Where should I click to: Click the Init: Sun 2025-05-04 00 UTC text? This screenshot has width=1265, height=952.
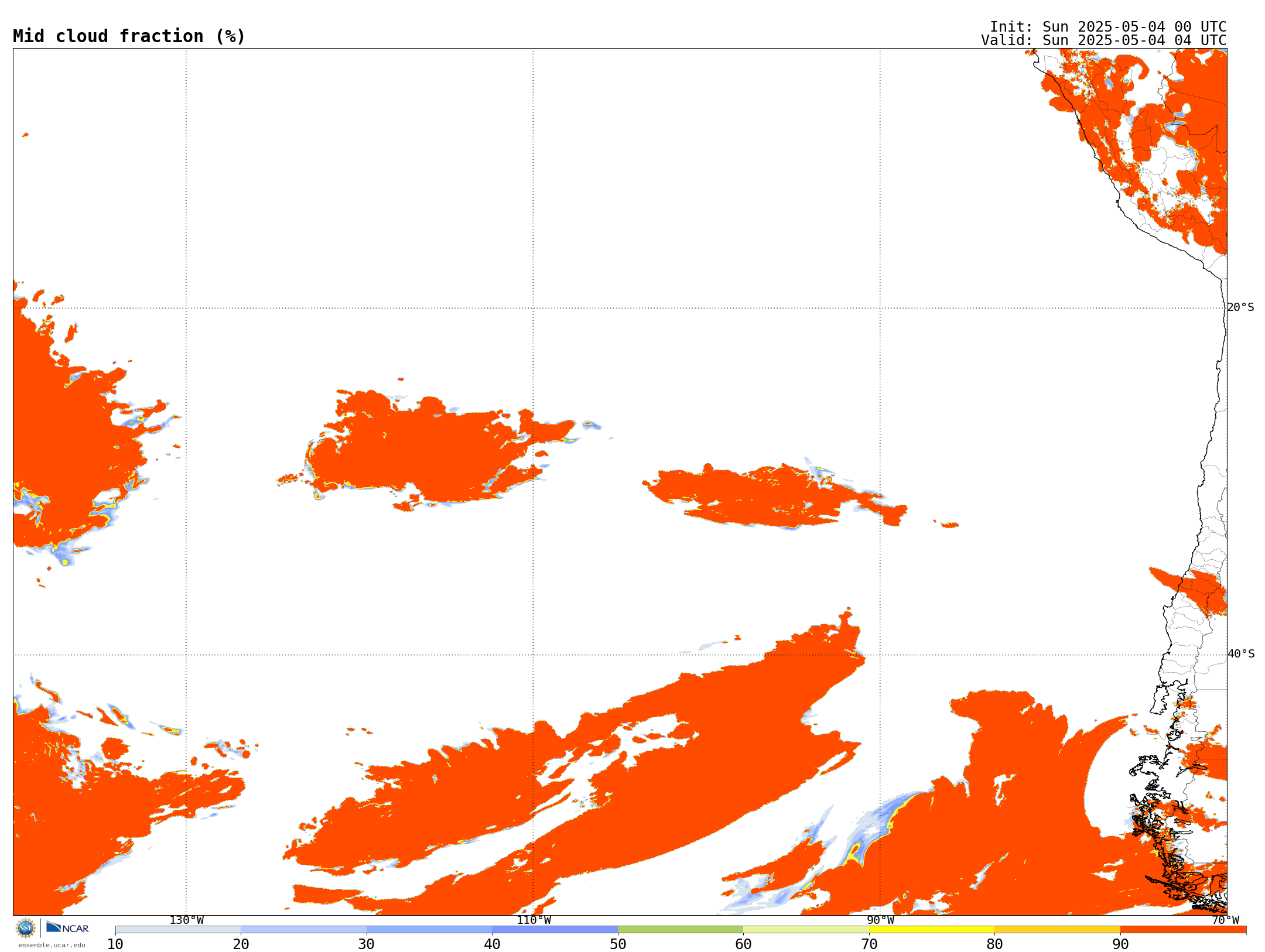point(1108,27)
